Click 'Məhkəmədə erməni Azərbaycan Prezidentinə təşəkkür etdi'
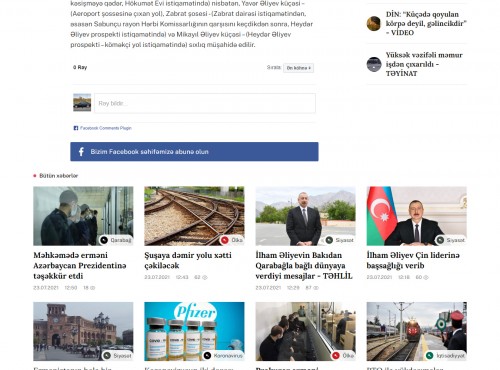 pos(80,265)
